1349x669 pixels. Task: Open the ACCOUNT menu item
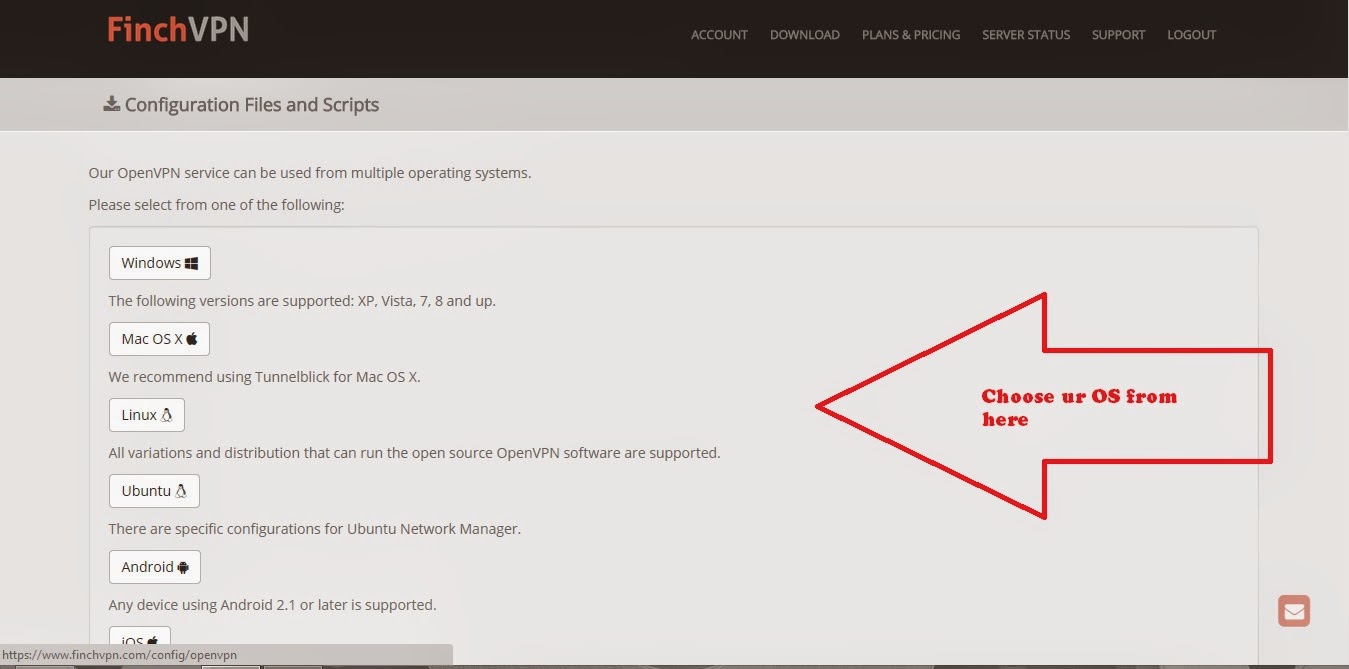coord(719,35)
